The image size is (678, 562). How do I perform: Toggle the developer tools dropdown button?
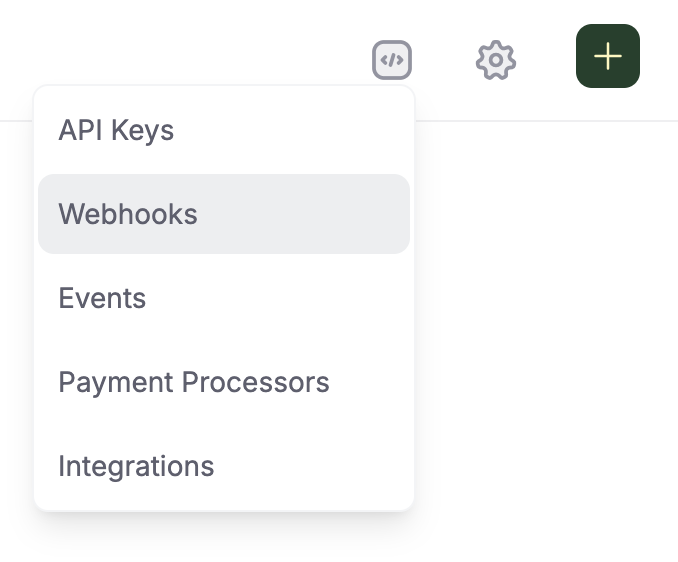pos(392,60)
